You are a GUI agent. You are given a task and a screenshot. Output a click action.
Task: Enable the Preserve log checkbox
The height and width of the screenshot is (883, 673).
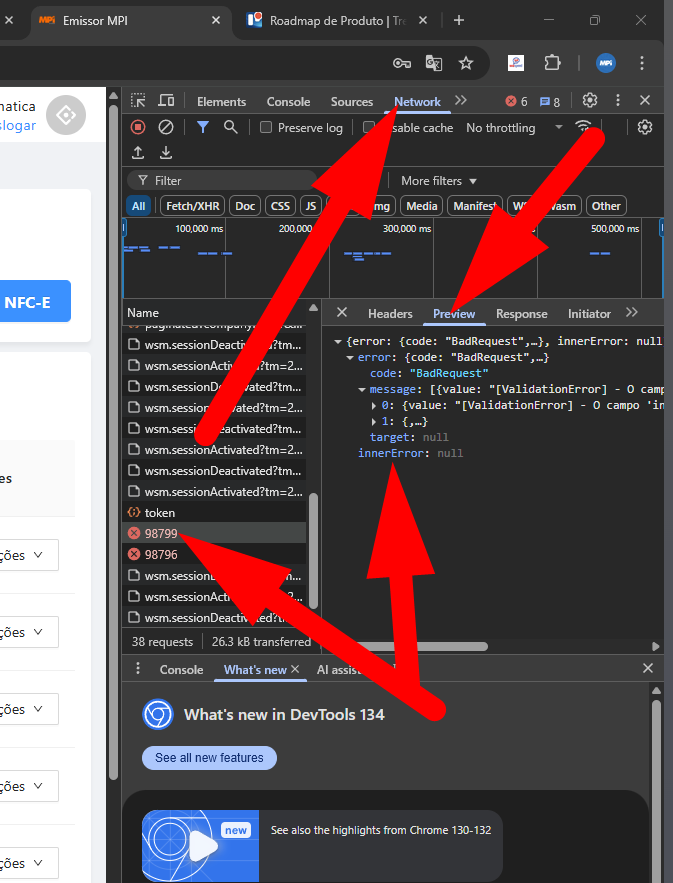coord(266,128)
